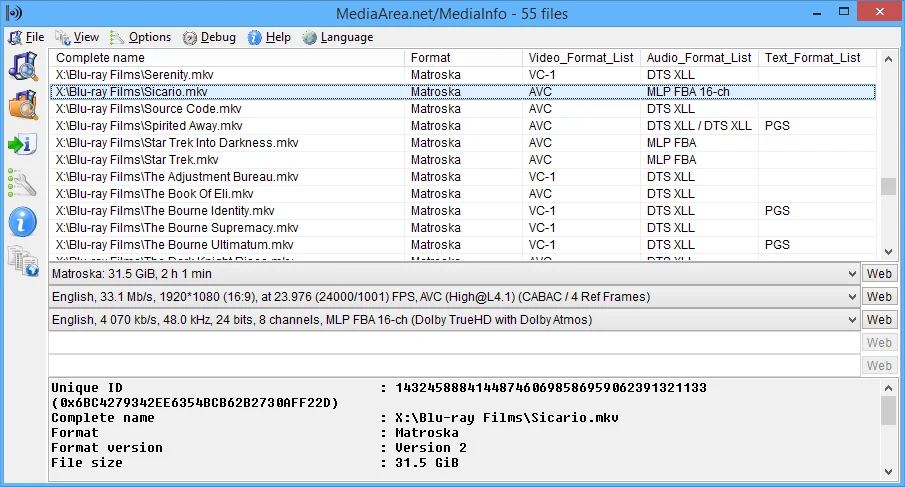905x487 pixels.
Task: Click the blue About info sidebar icon
Action: pos(23,222)
